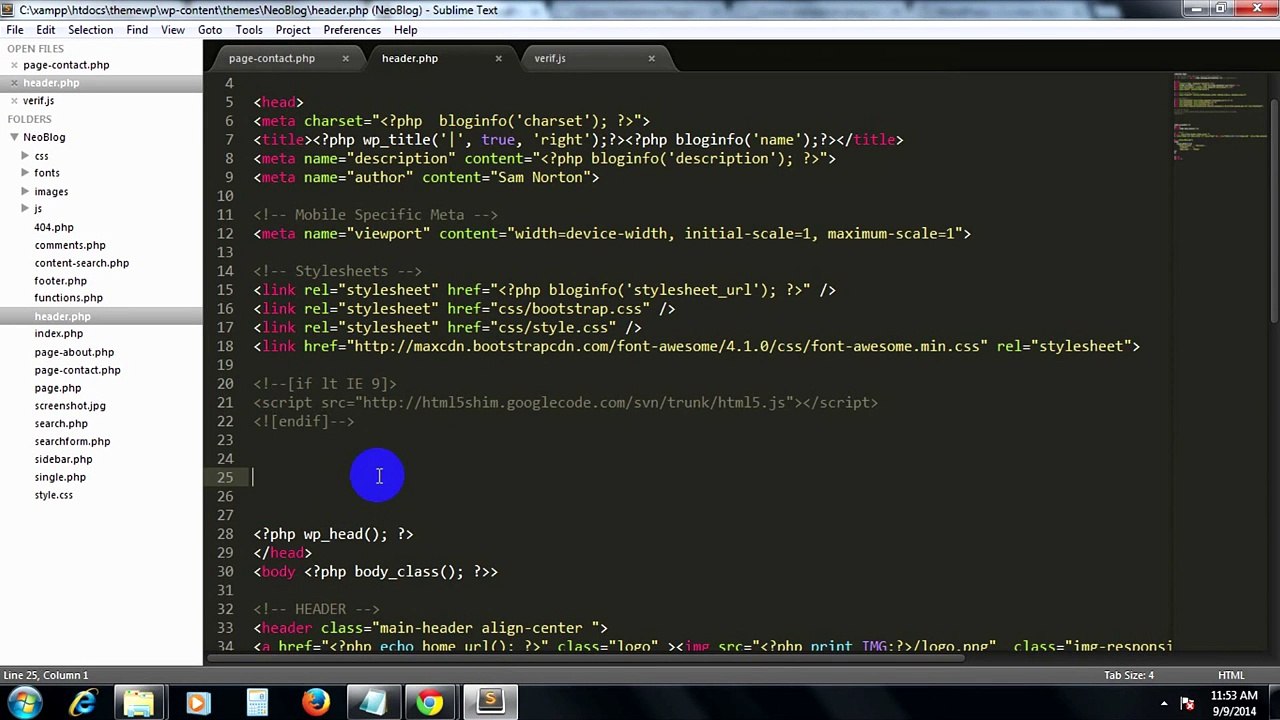The width and height of the screenshot is (1280, 720).
Task: Close the header.php editor tab
Action: tap(498, 58)
